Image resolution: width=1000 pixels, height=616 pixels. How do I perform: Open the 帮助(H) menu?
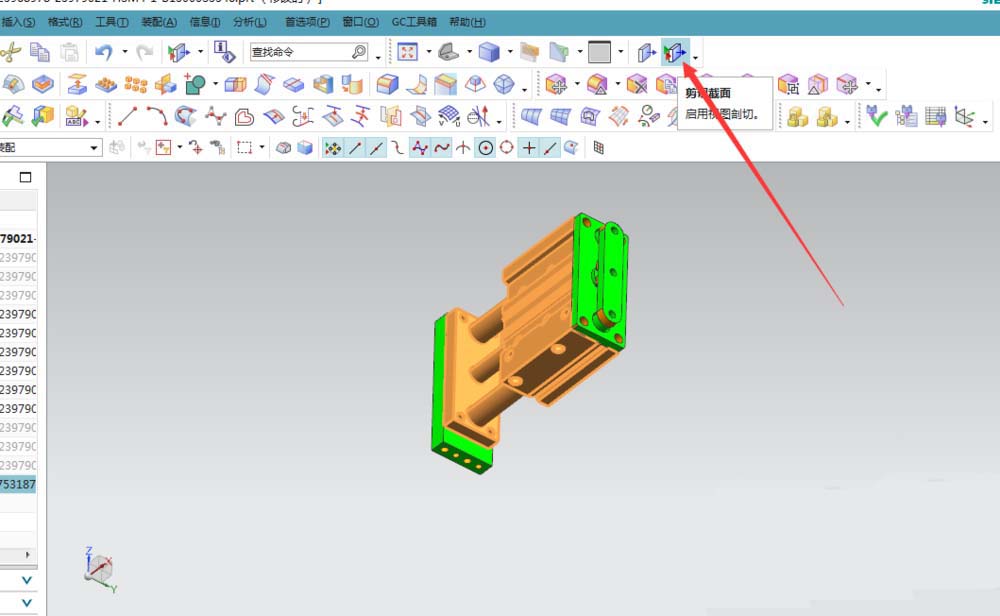coord(467,22)
